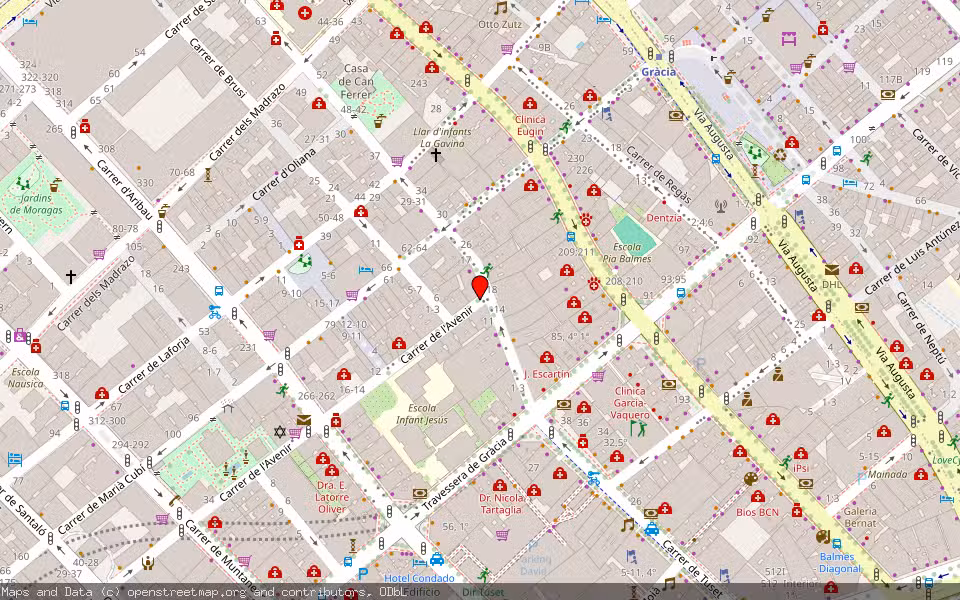The height and width of the screenshot is (600, 960).
Task: Select the telephone icon on Carrer de Muntaner
Action: pyautogui.click(x=174, y=501)
